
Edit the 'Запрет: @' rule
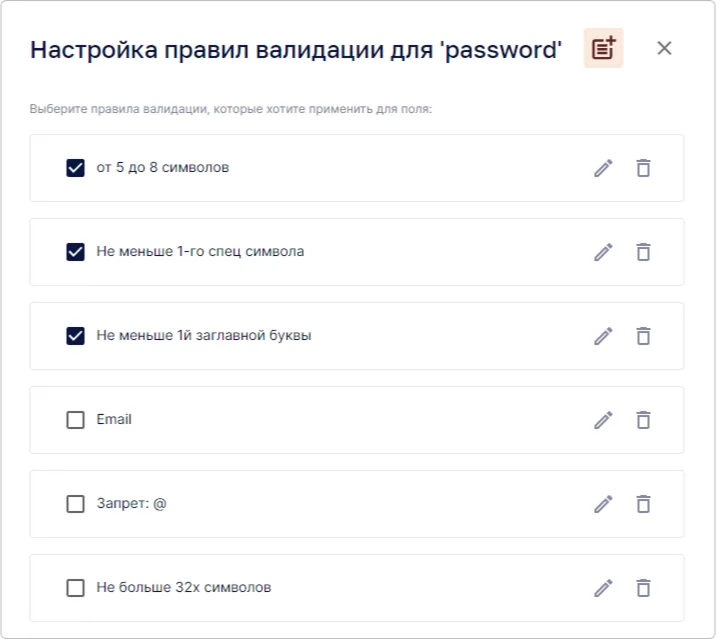click(603, 504)
